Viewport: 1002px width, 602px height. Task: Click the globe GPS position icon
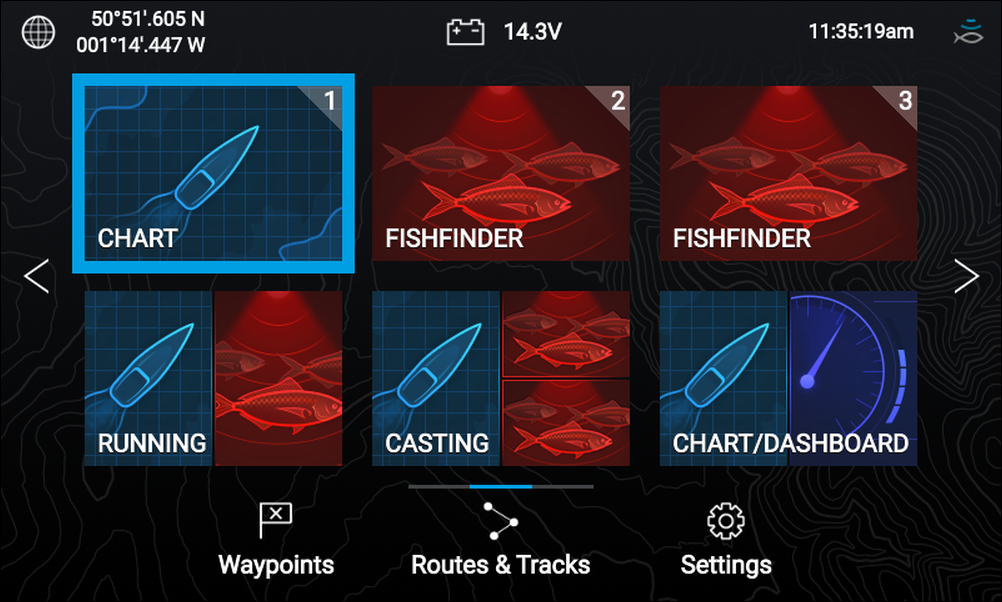[38, 32]
